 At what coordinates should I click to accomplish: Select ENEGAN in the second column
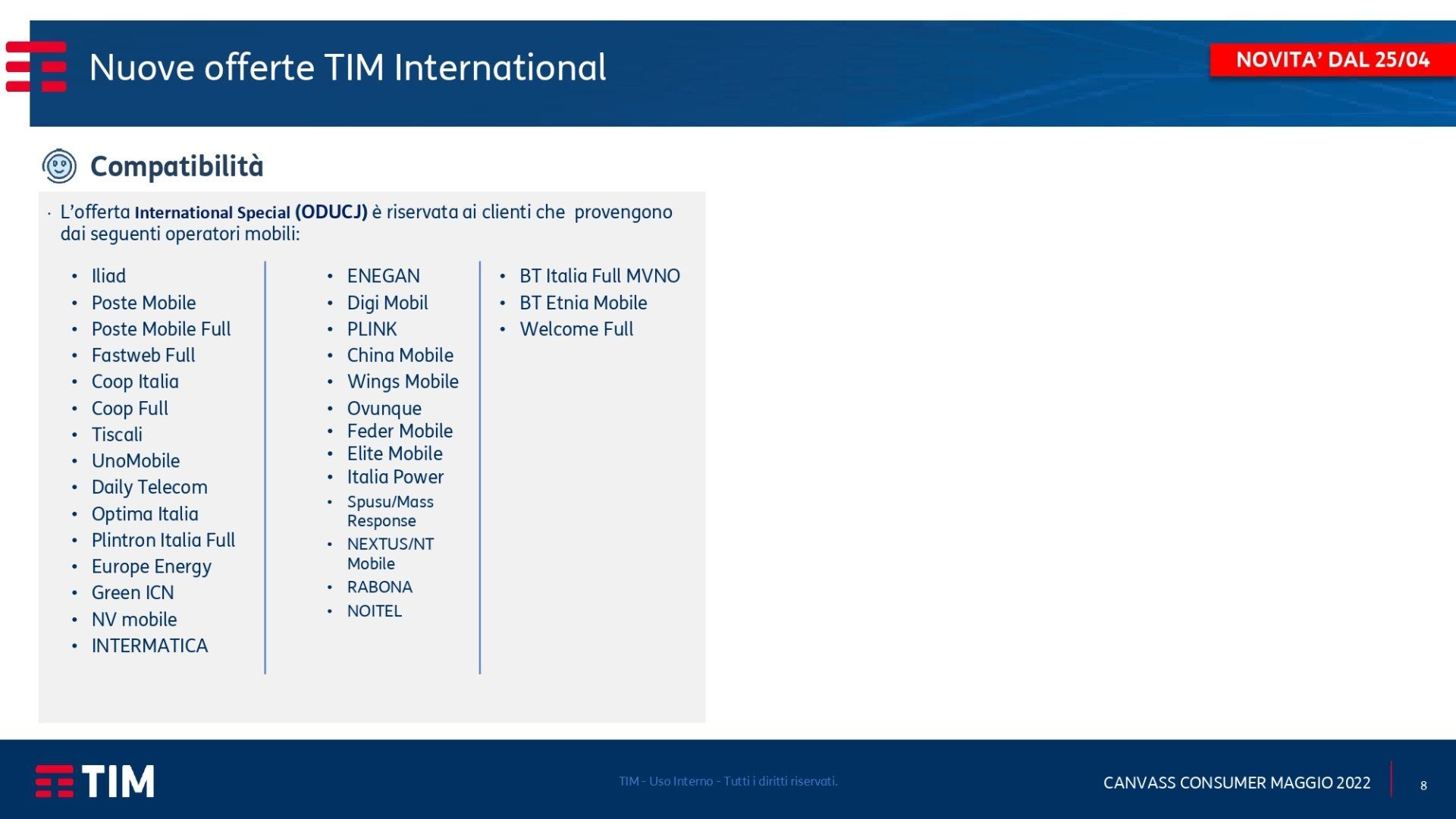[383, 276]
